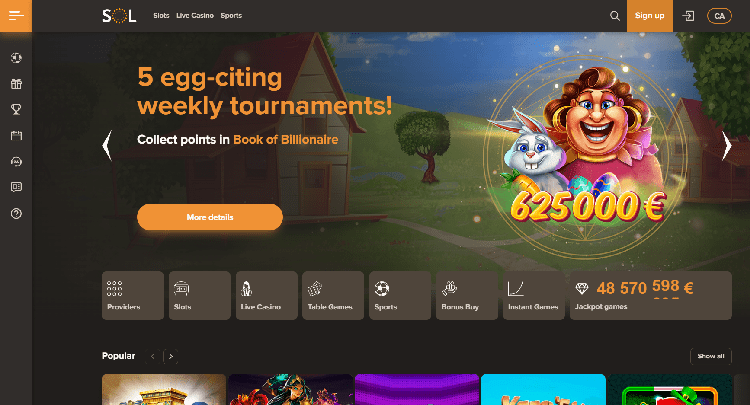The width and height of the screenshot is (750, 405).
Task: Click the More details button
Action: [210, 217]
